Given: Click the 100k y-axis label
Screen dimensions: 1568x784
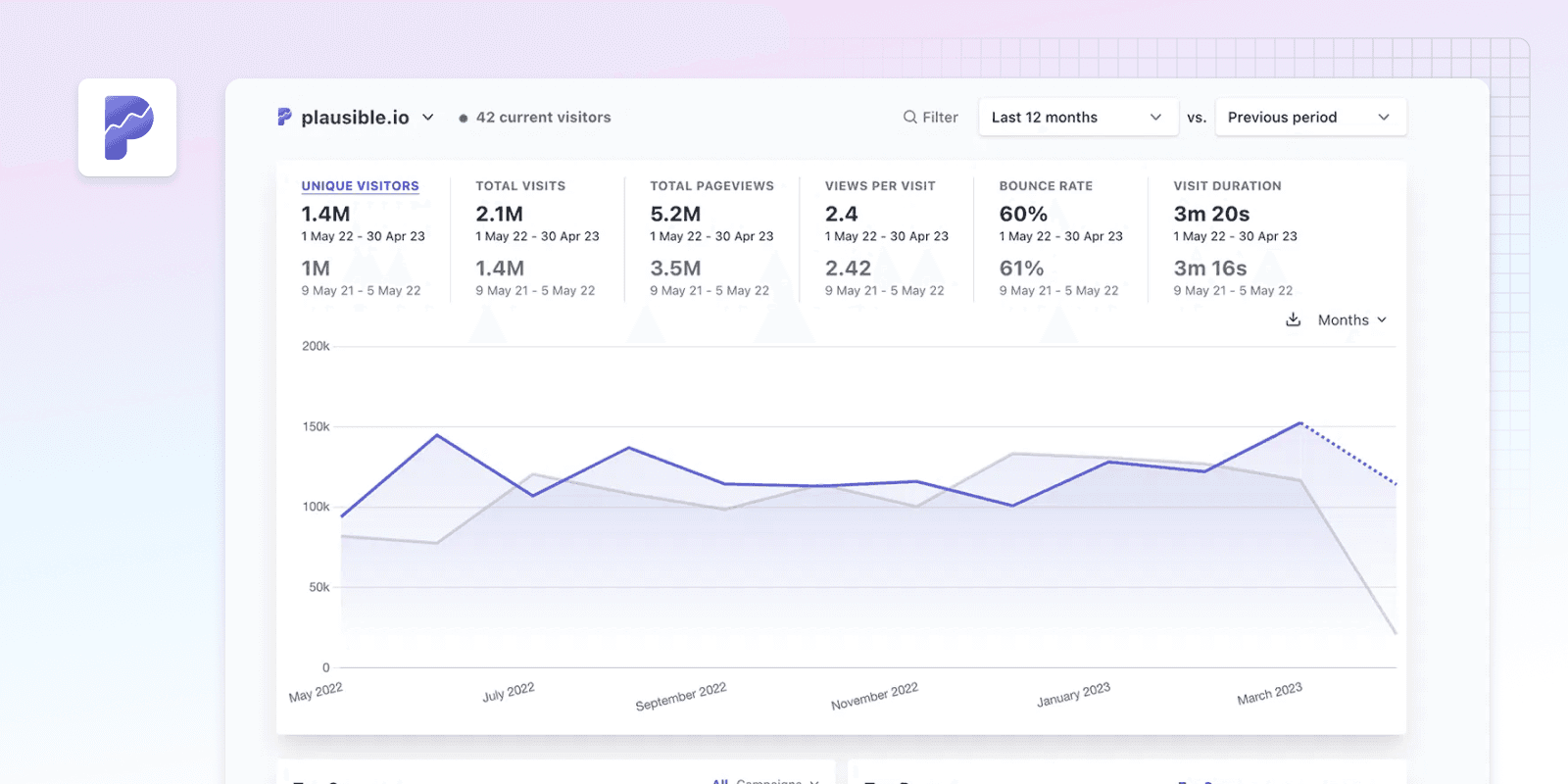Looking at the screenshot, I should 316,507.
